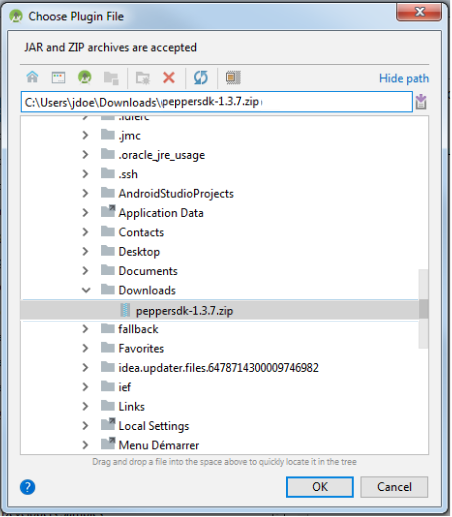This screenshot has height=517, width=452.
Task: Delete selected item using red X icon
Action: click(x=169, y=78)
